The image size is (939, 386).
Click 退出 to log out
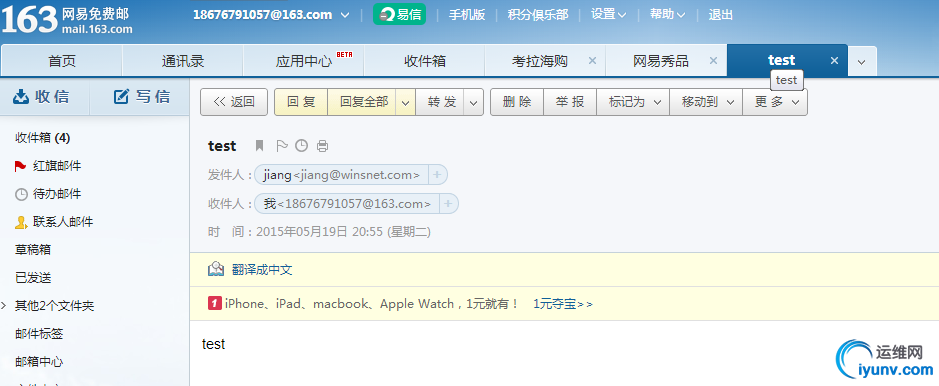pos(720,15)
